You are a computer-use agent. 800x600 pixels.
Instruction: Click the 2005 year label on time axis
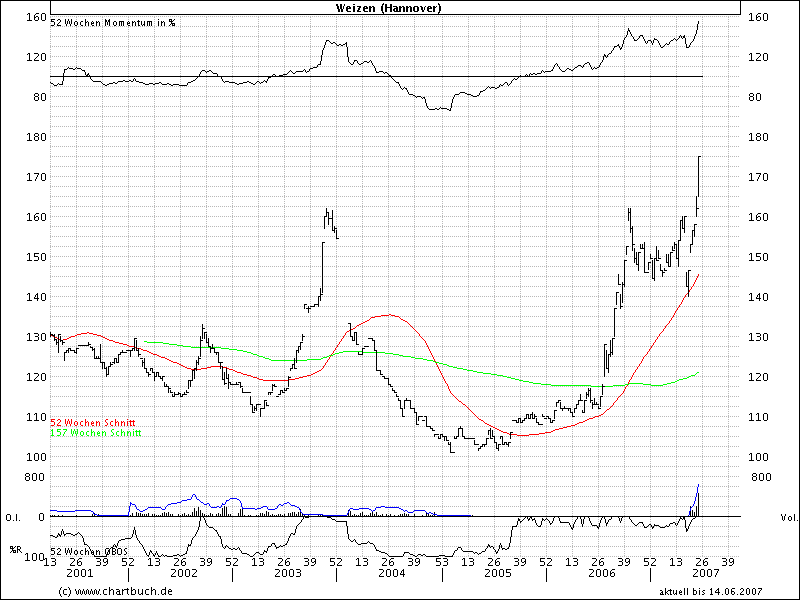(497, 575)
